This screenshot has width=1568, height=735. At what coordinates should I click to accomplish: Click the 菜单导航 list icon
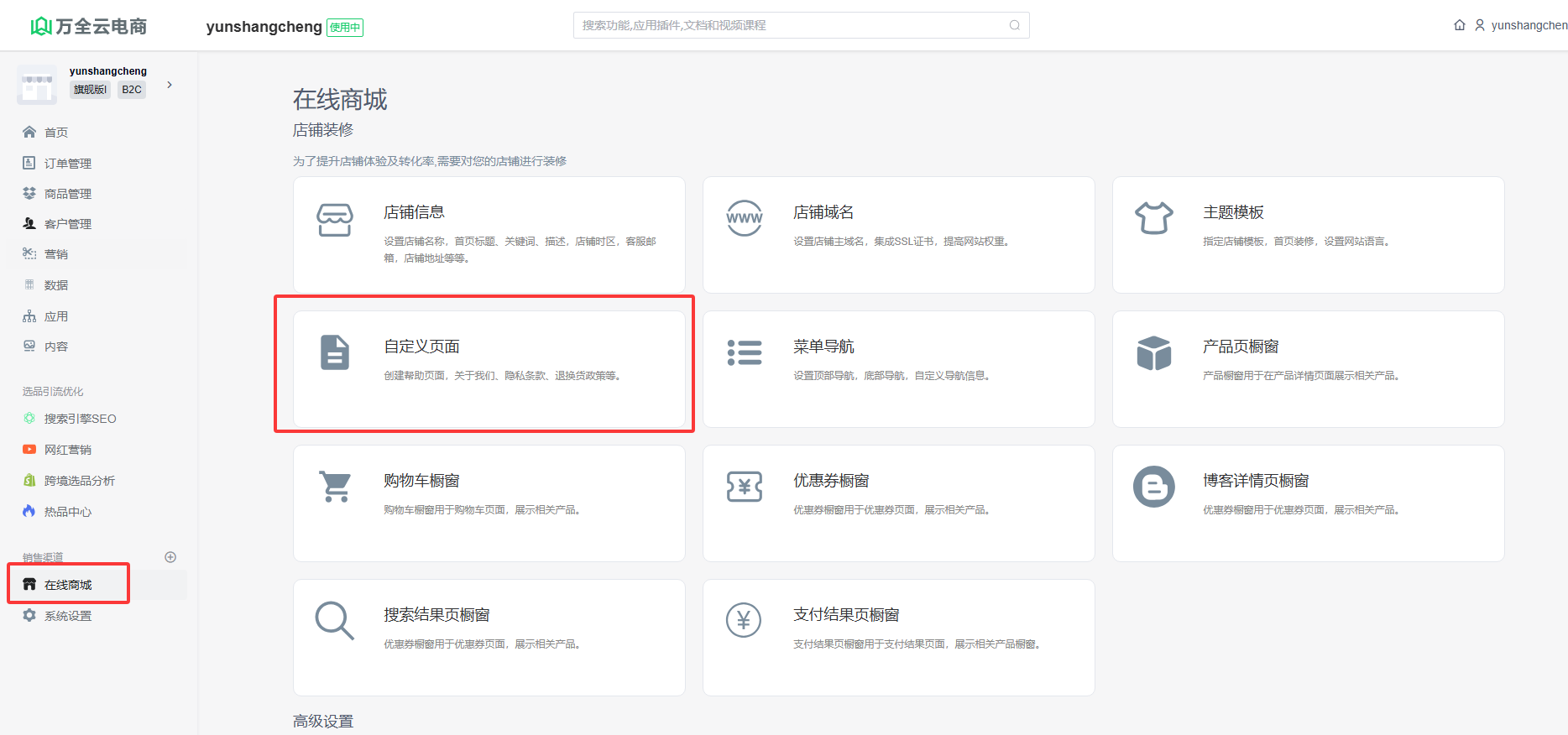tap(745, 352)
